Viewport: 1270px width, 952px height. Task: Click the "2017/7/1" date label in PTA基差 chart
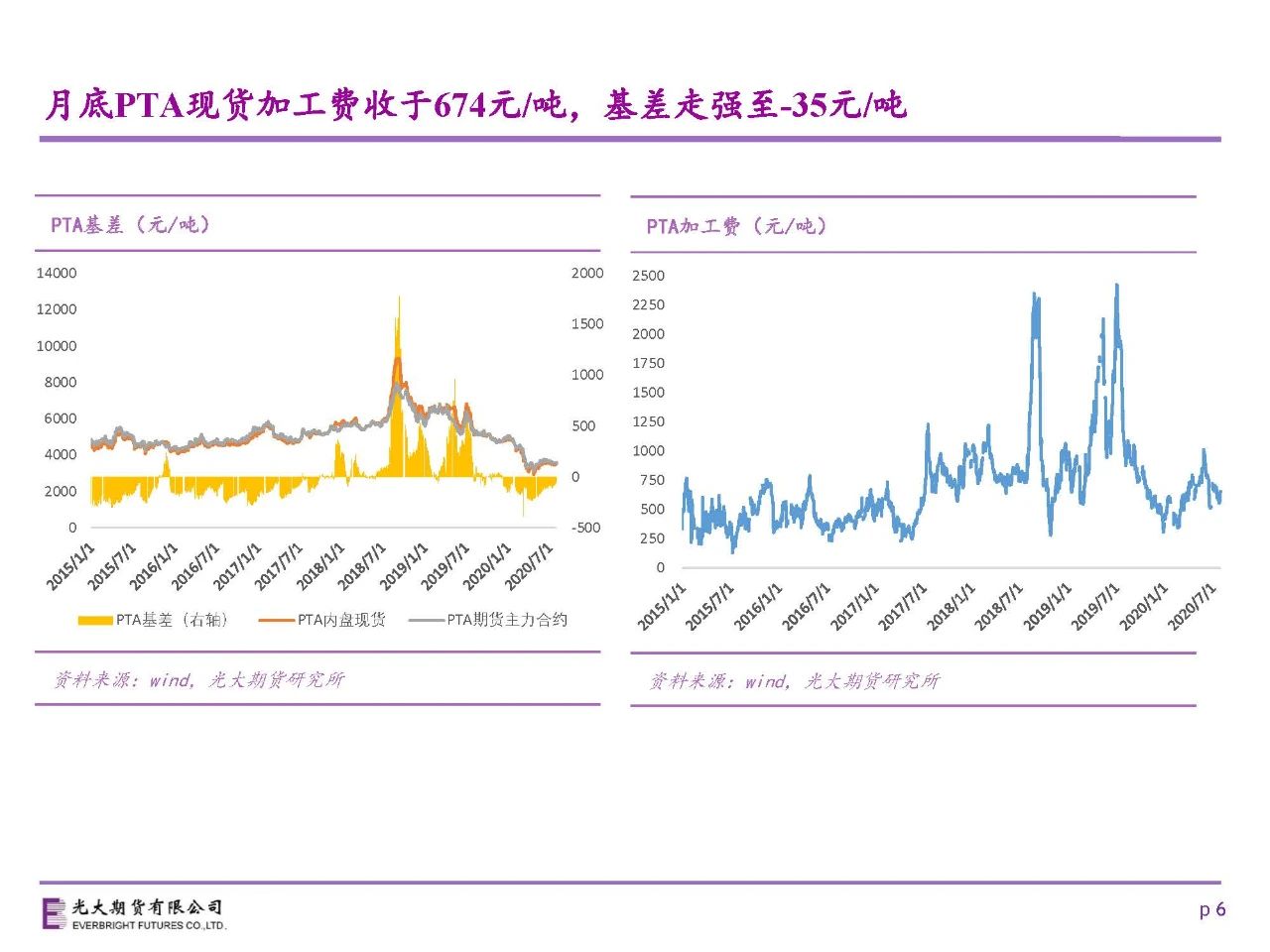(280, 567)
